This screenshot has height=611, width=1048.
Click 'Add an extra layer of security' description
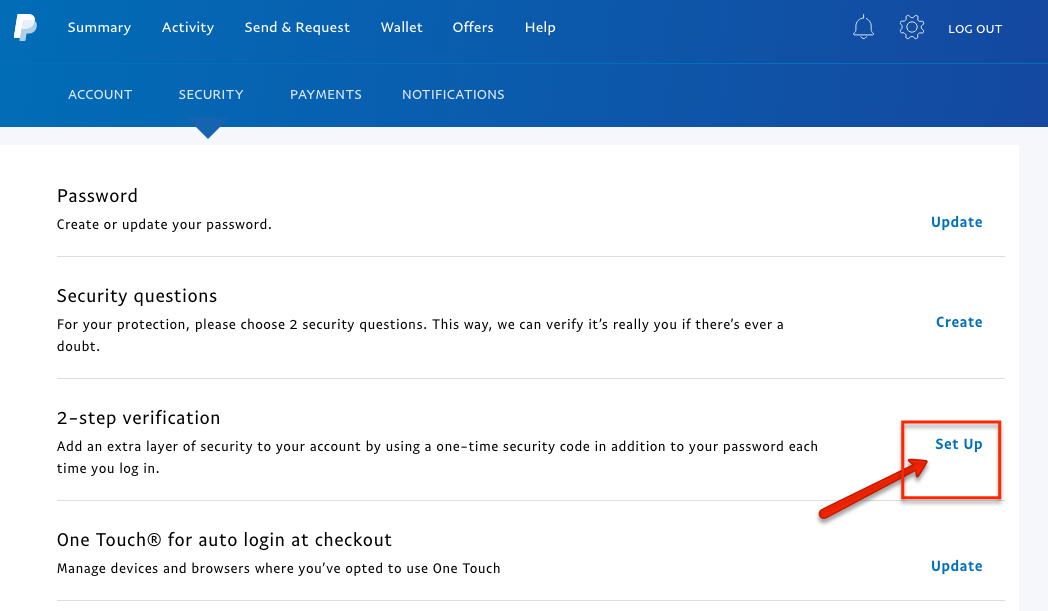[437, 457]
